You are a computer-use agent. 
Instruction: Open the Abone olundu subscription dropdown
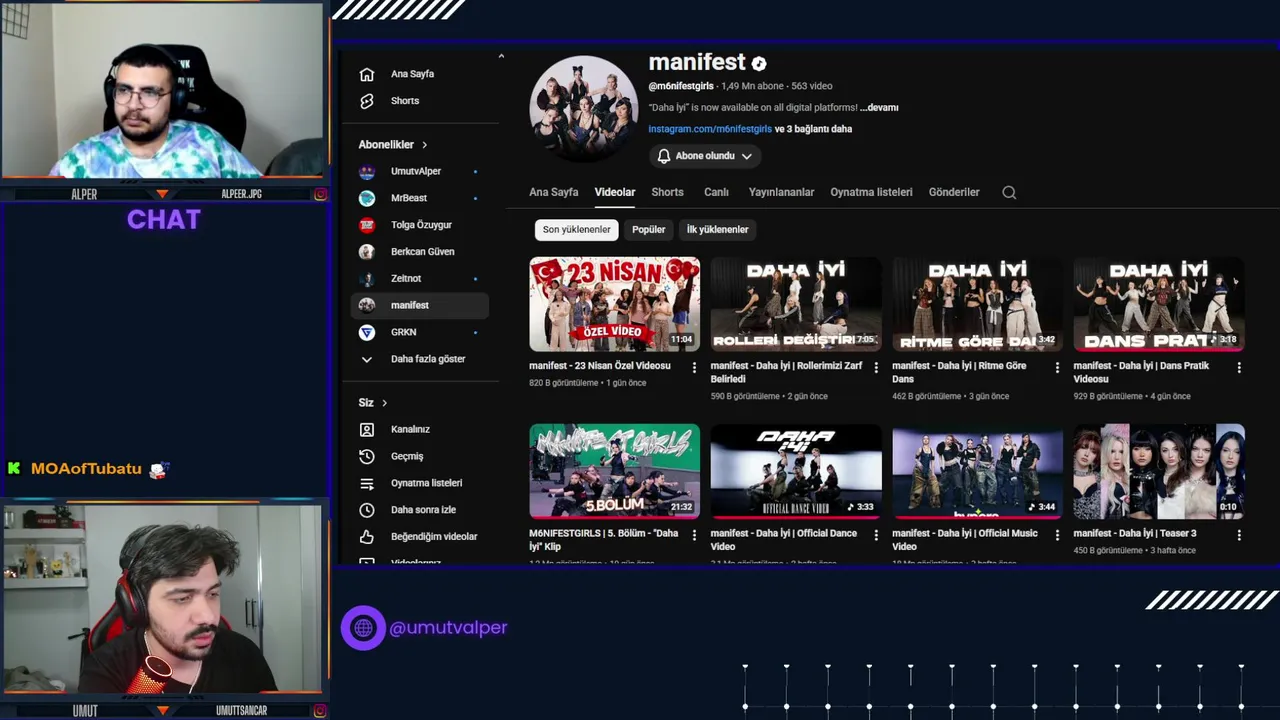click(705, 156)
